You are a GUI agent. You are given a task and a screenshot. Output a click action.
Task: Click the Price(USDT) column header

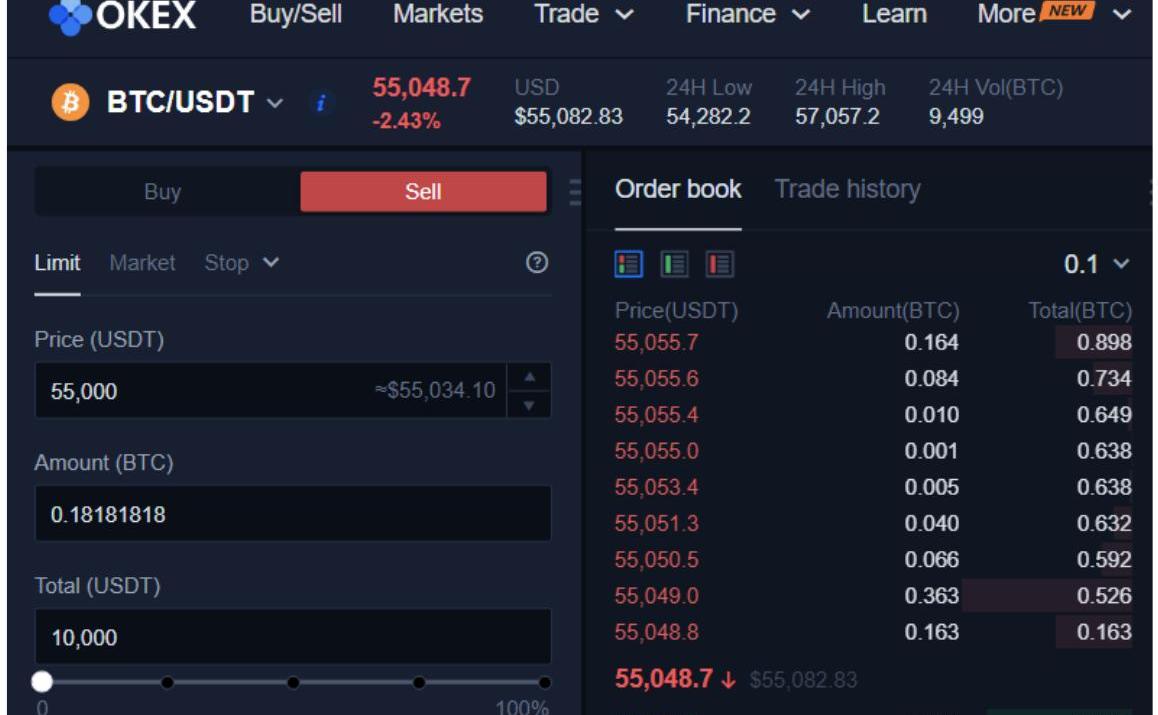coord(676,311)
